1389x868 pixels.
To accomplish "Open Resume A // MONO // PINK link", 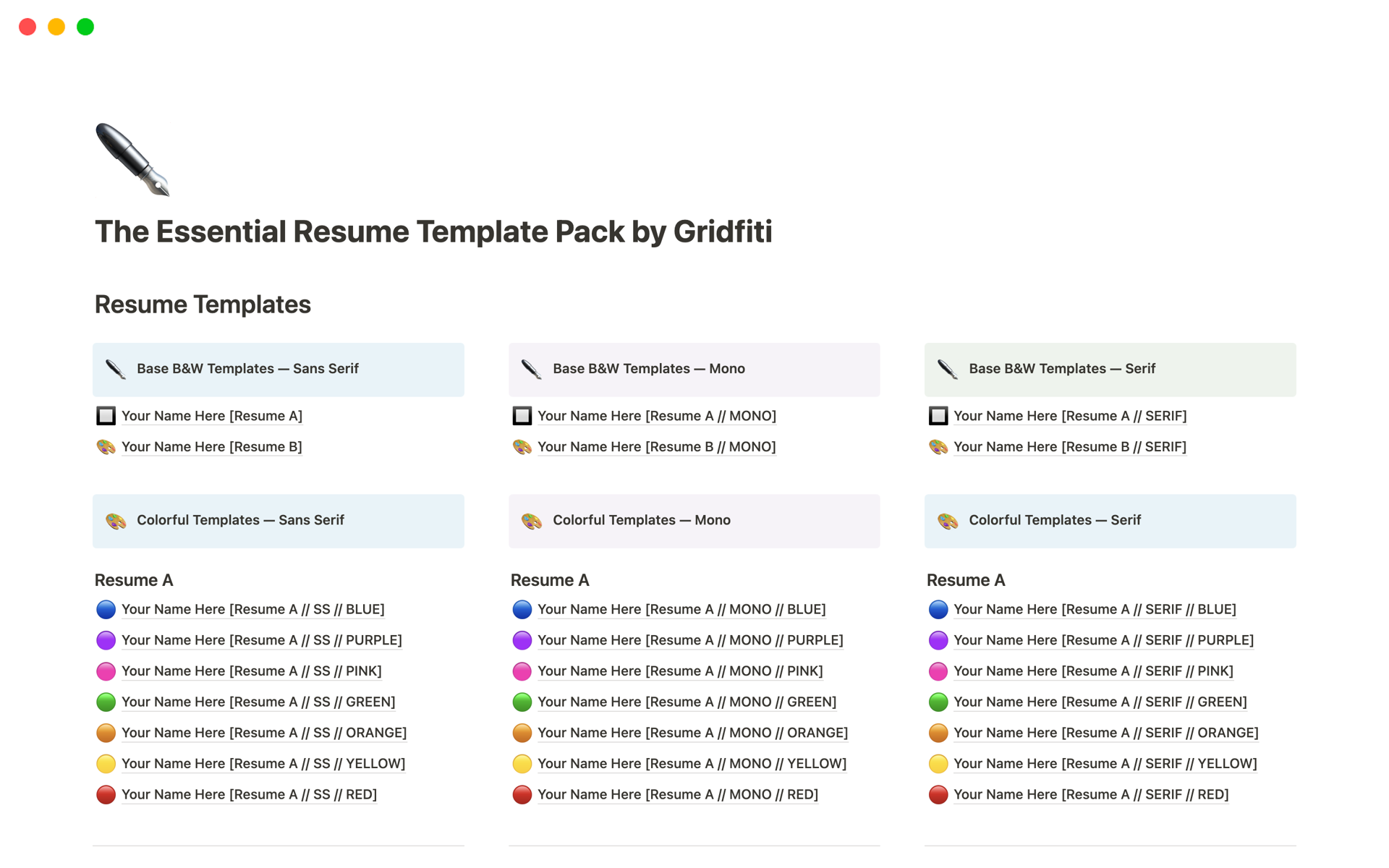I will point(679,671).
